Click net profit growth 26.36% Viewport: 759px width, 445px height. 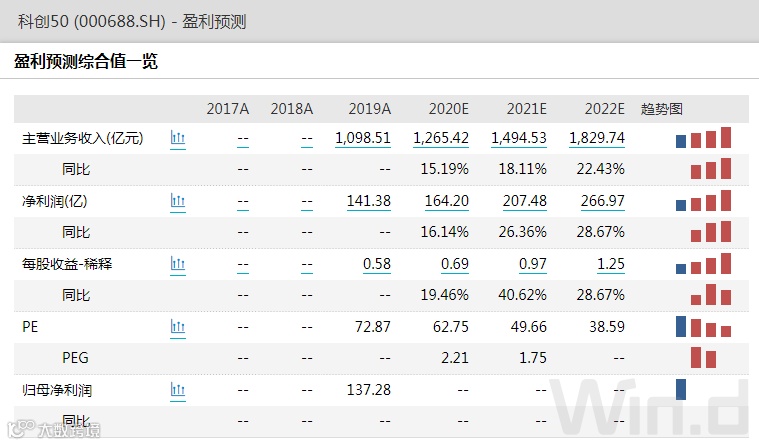(x=522, y=232)
